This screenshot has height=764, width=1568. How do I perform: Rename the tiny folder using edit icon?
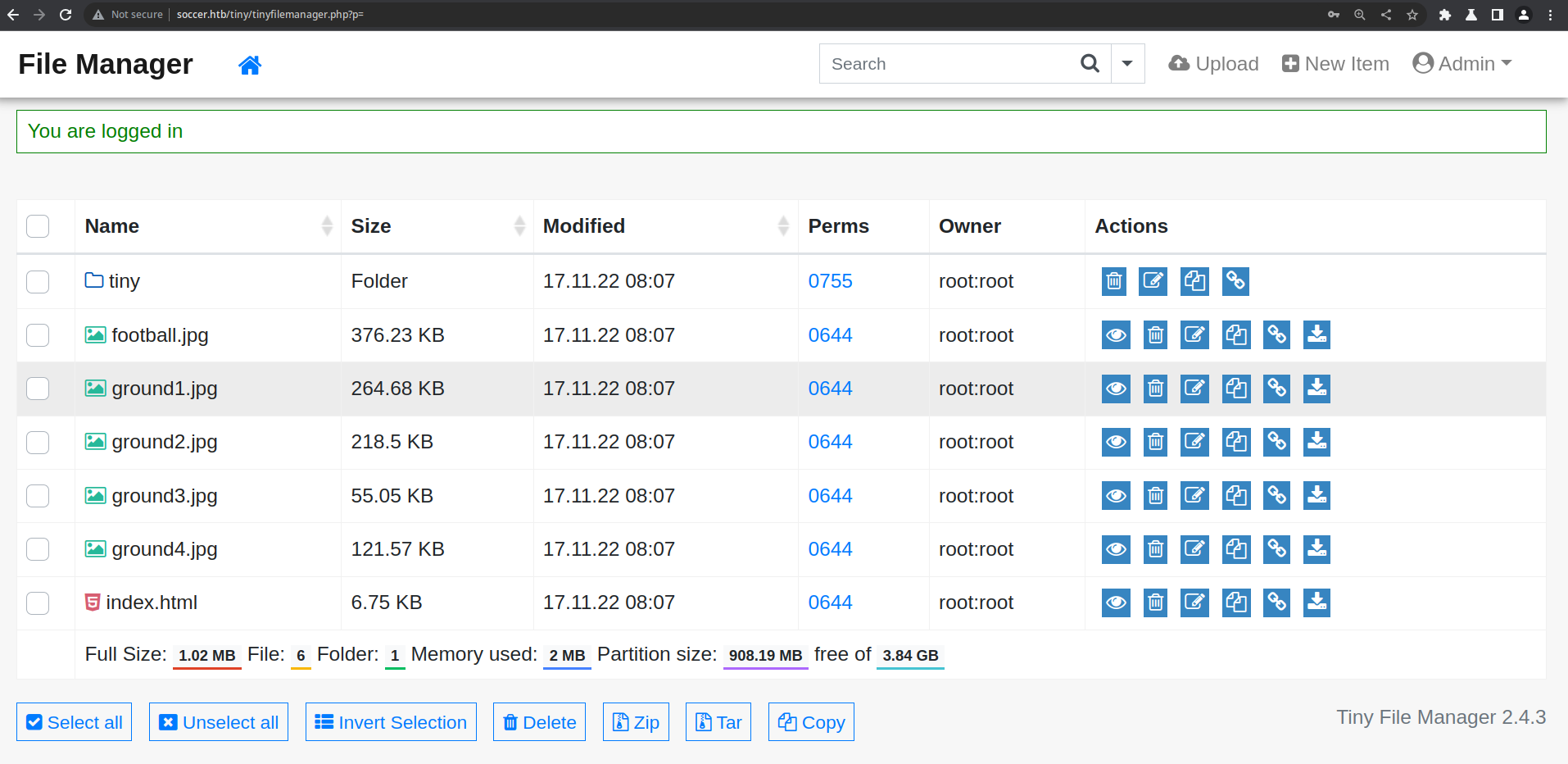1153,281
